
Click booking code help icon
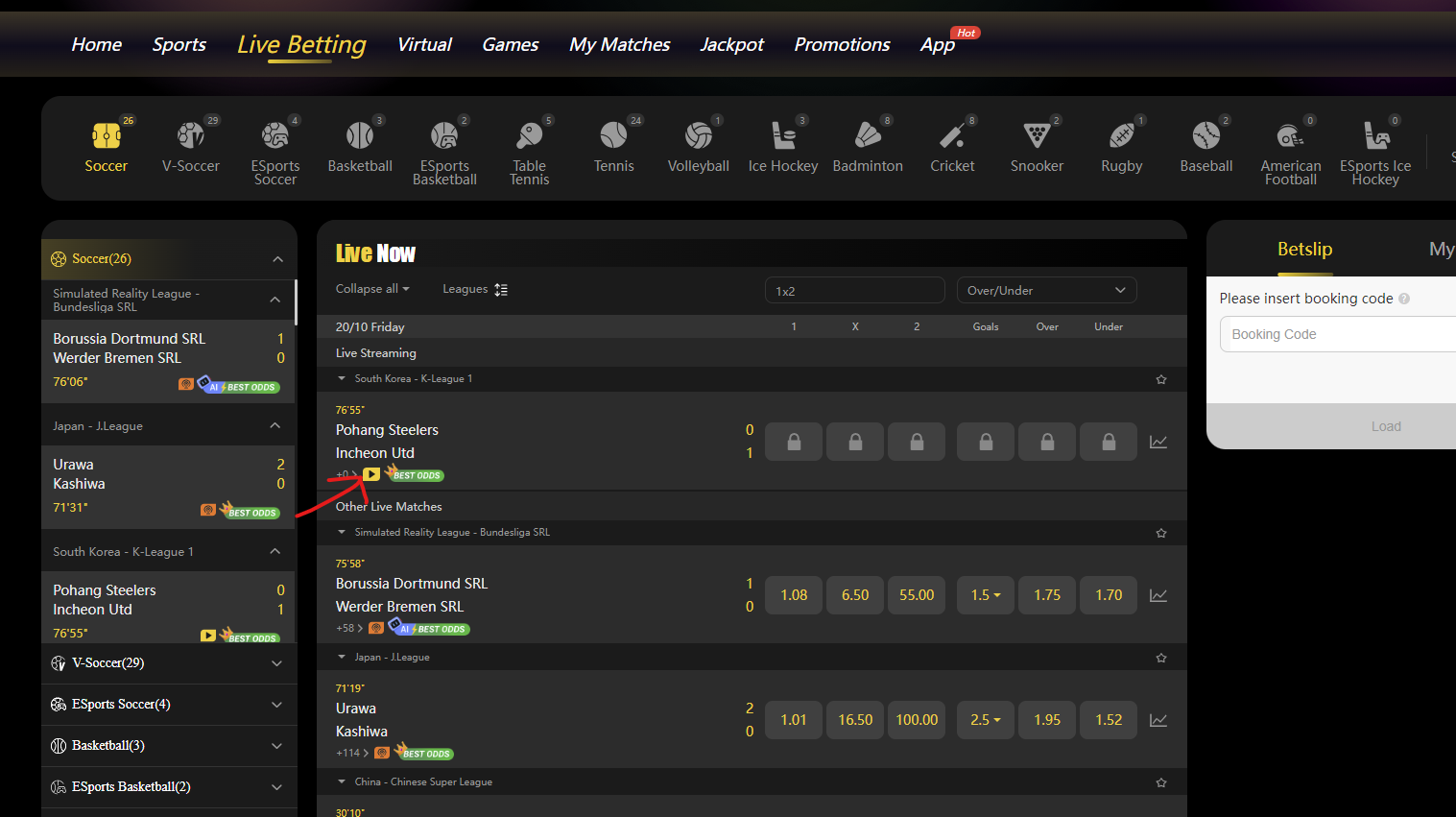(x=1404, y=299)
